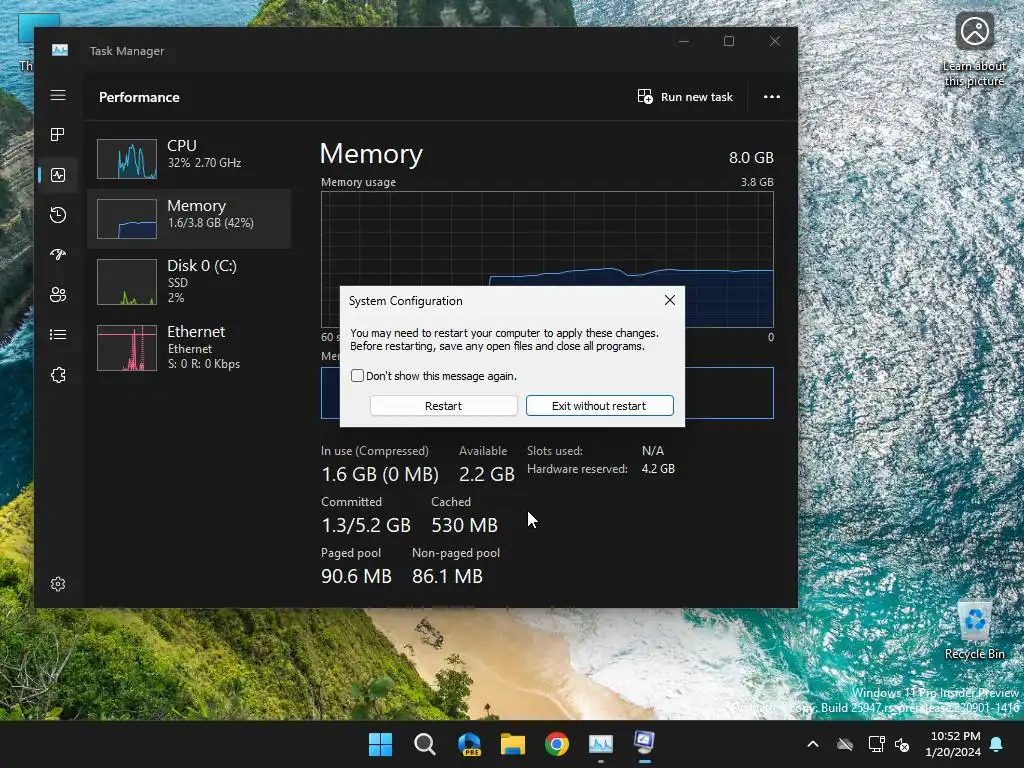This screenshot has width=1024, height=768.
Task: Select the Disk 0 (C:) entry
Action: pos(189,281)
